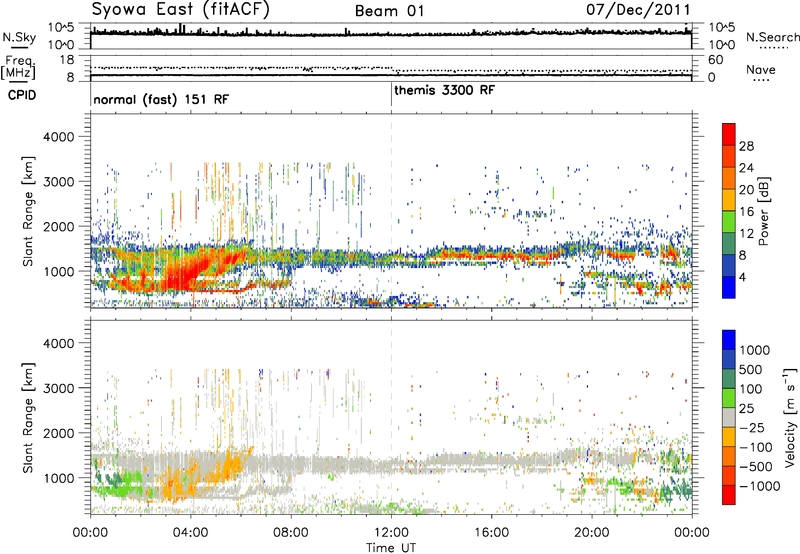Click the '18' frequency axis tick

(67, 60)
